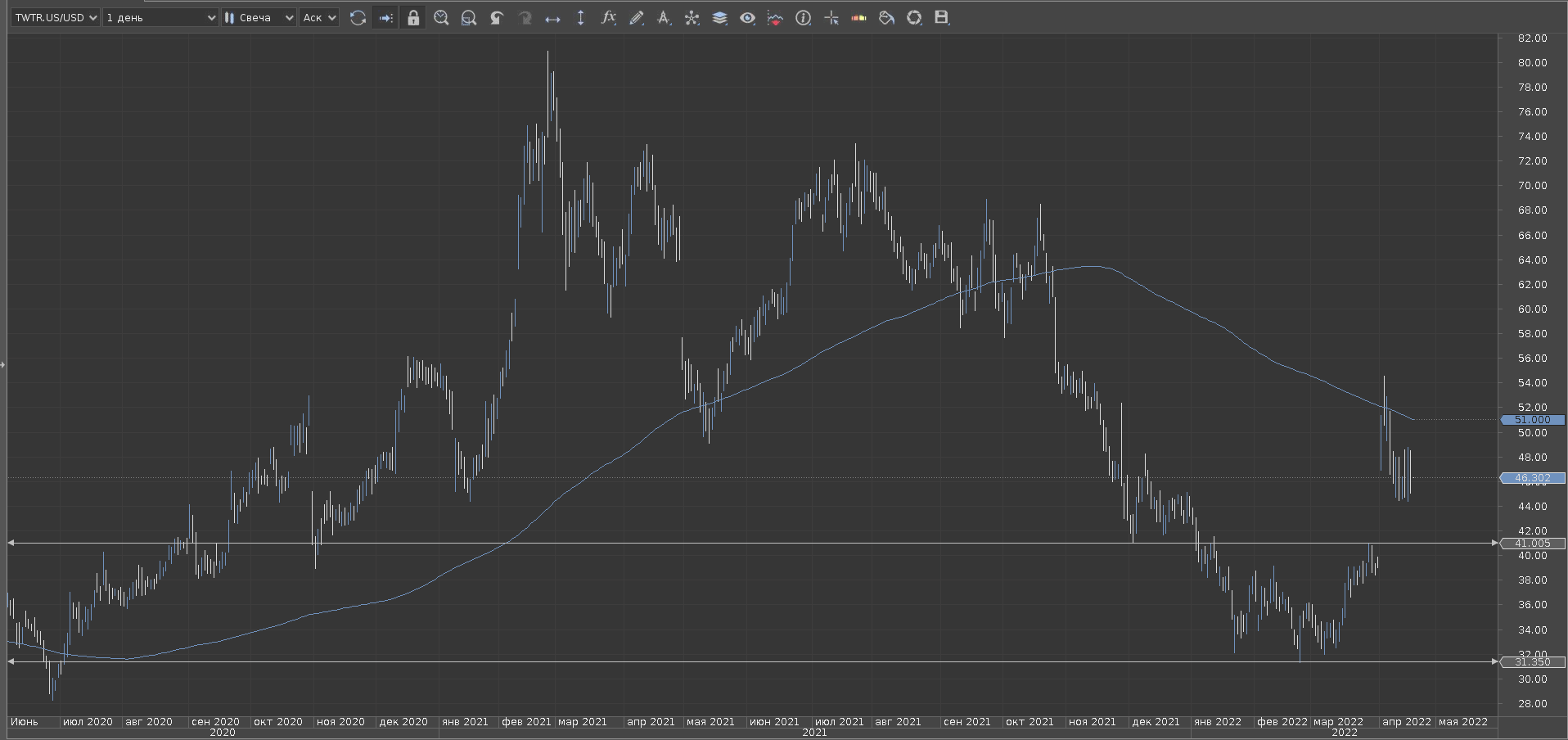Open the '1 день' timeframe dropdown

pyautogui.click(x=161, y=17)
